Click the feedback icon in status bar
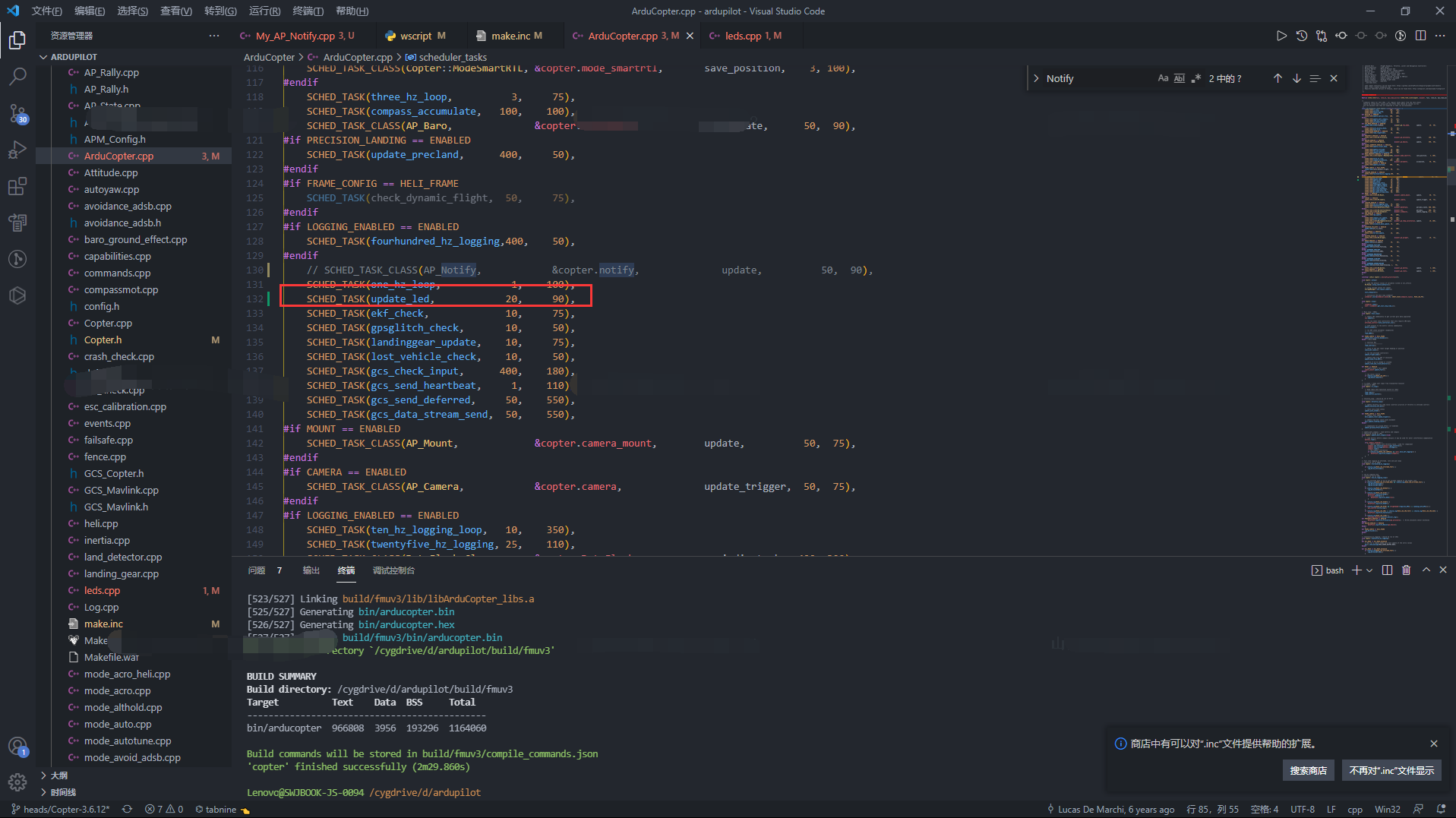Viewport: 1456px width, 818px height. click(x=1418, y=809)
